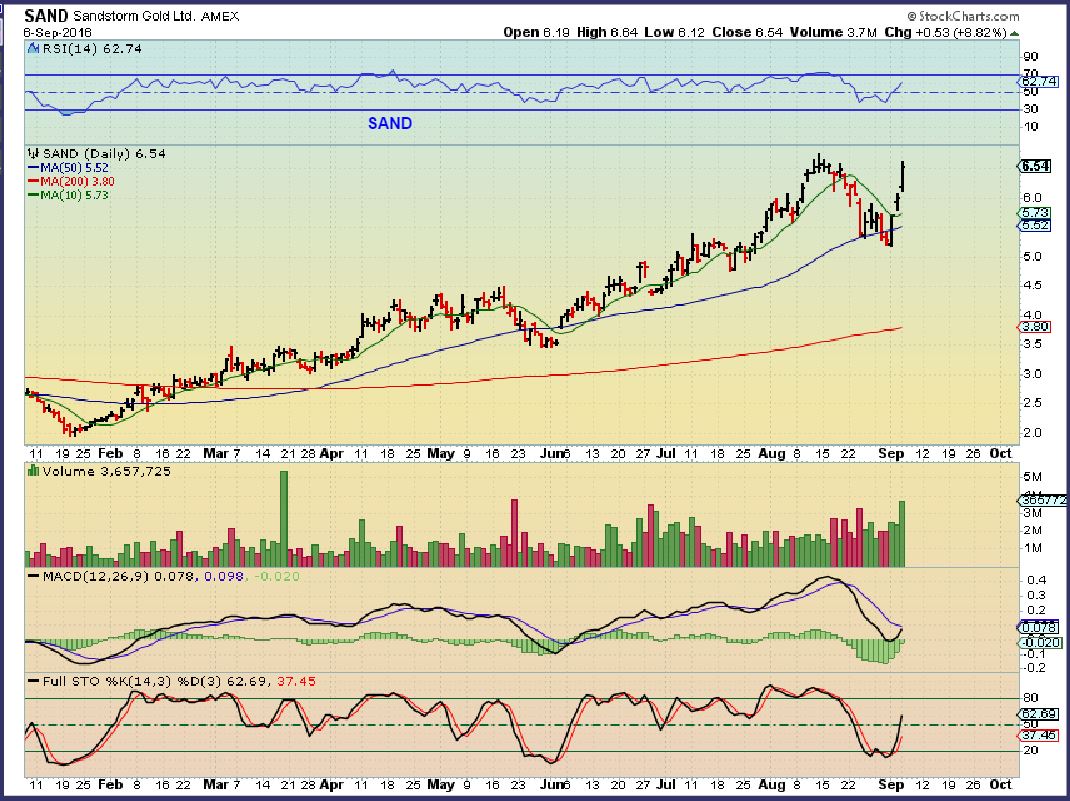Click the 'RSI(14) 62.74' indicator label
Screen dimensions: 1070x801
[92, 48]
